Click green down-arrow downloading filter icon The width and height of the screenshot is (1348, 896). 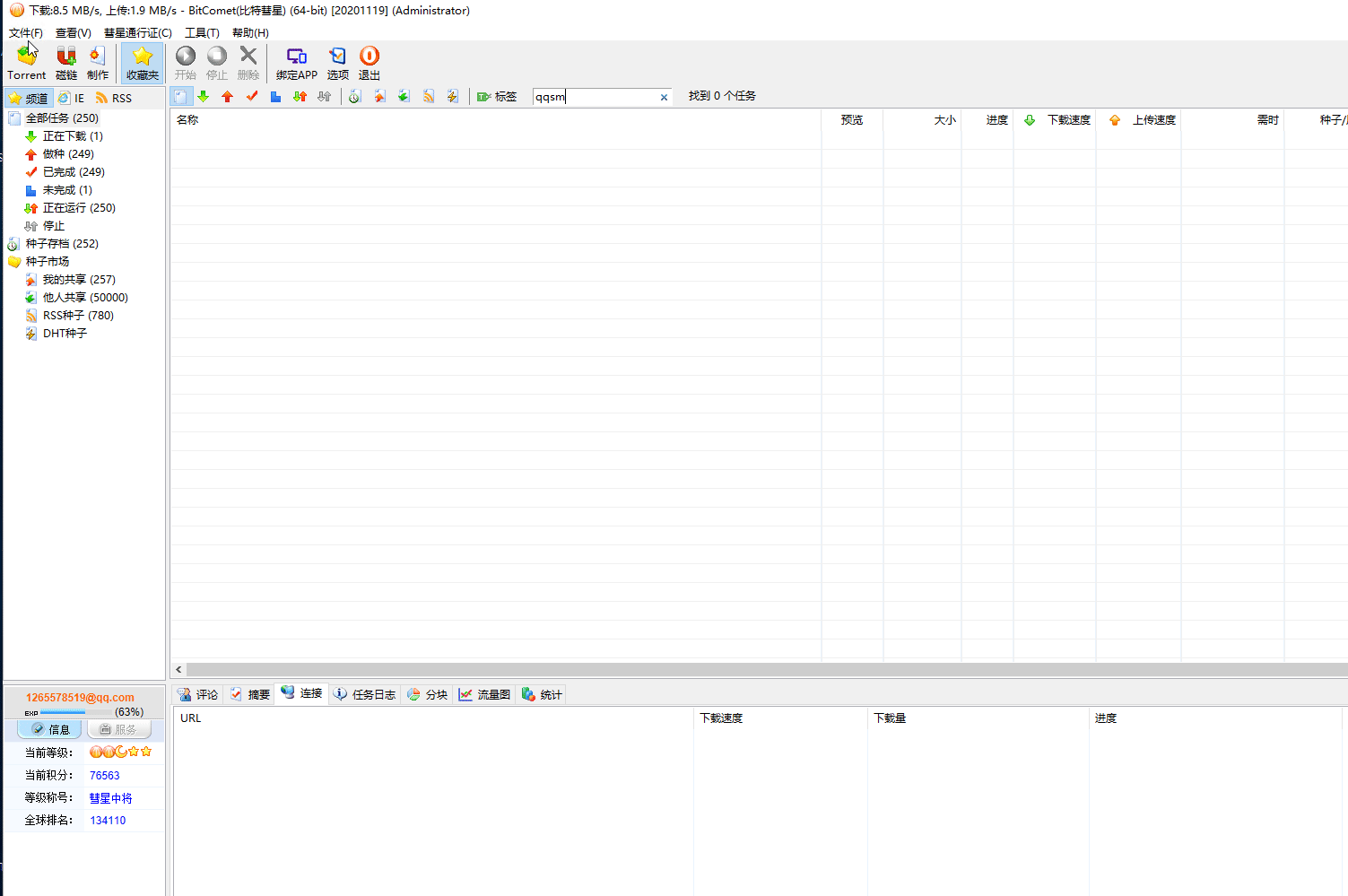tap(204, 96)
